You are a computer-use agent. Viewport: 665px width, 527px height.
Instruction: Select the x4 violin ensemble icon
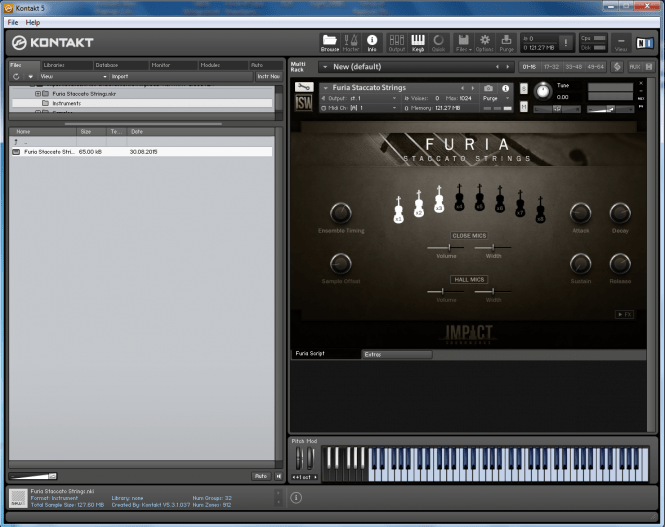point(459,197)
